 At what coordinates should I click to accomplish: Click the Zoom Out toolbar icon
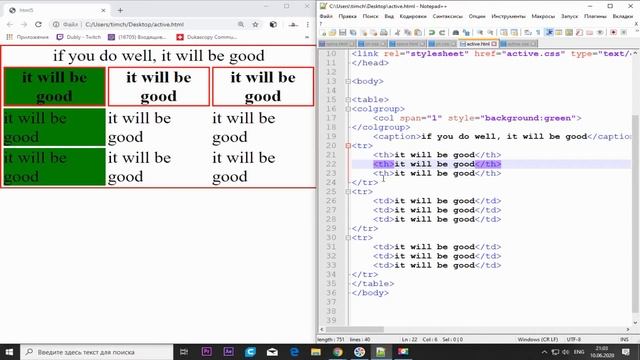click(x=490, y=33)
